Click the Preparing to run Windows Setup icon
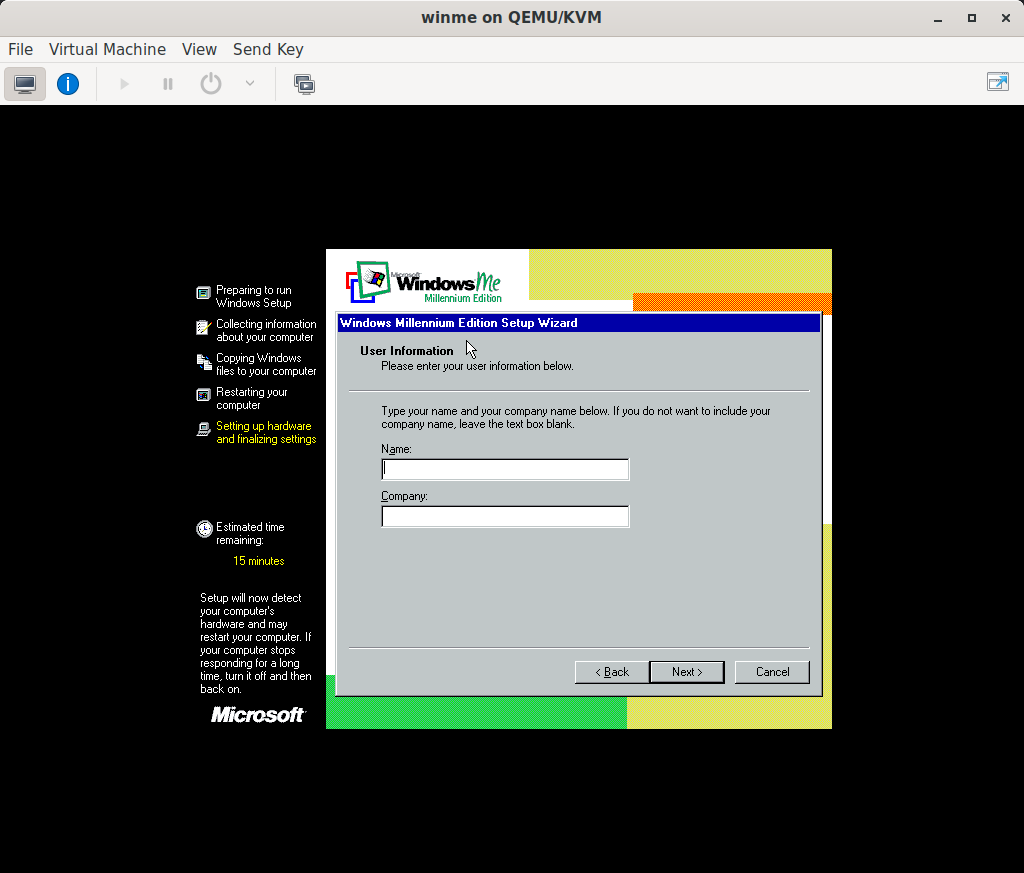The width and height of the screenshot is (1024, 873). coord(204,293)
